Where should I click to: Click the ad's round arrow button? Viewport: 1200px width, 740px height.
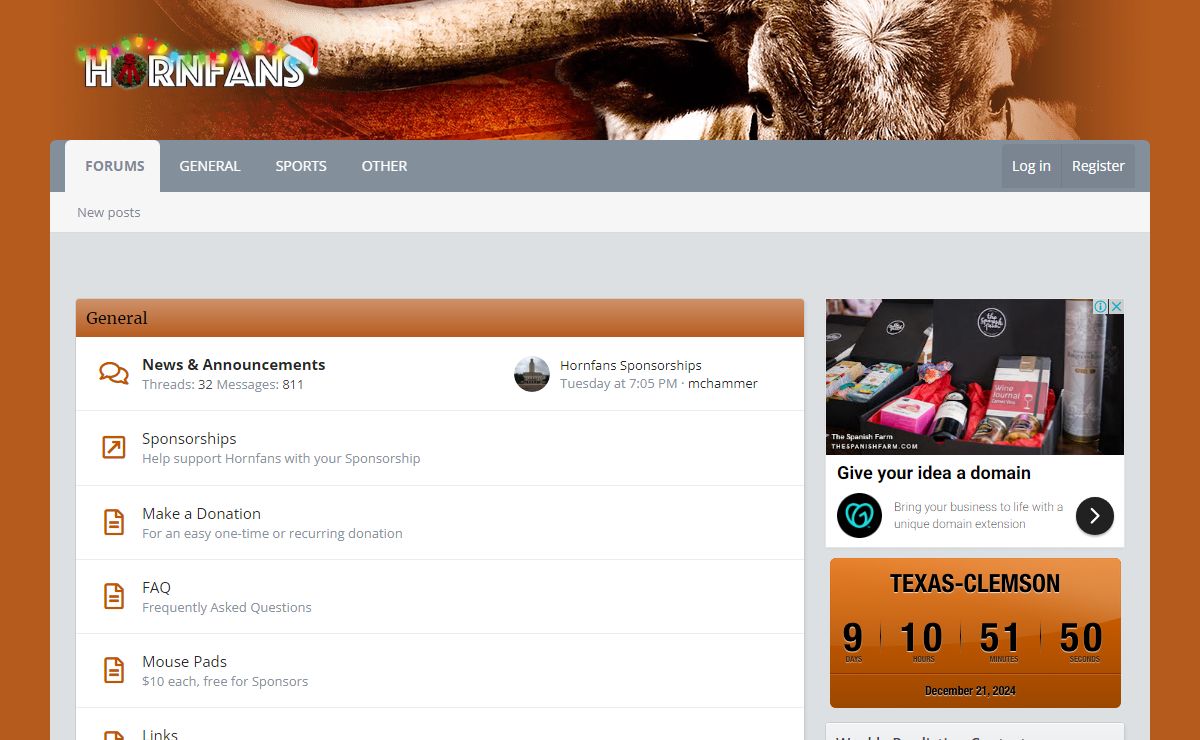tap(1095, 516)
